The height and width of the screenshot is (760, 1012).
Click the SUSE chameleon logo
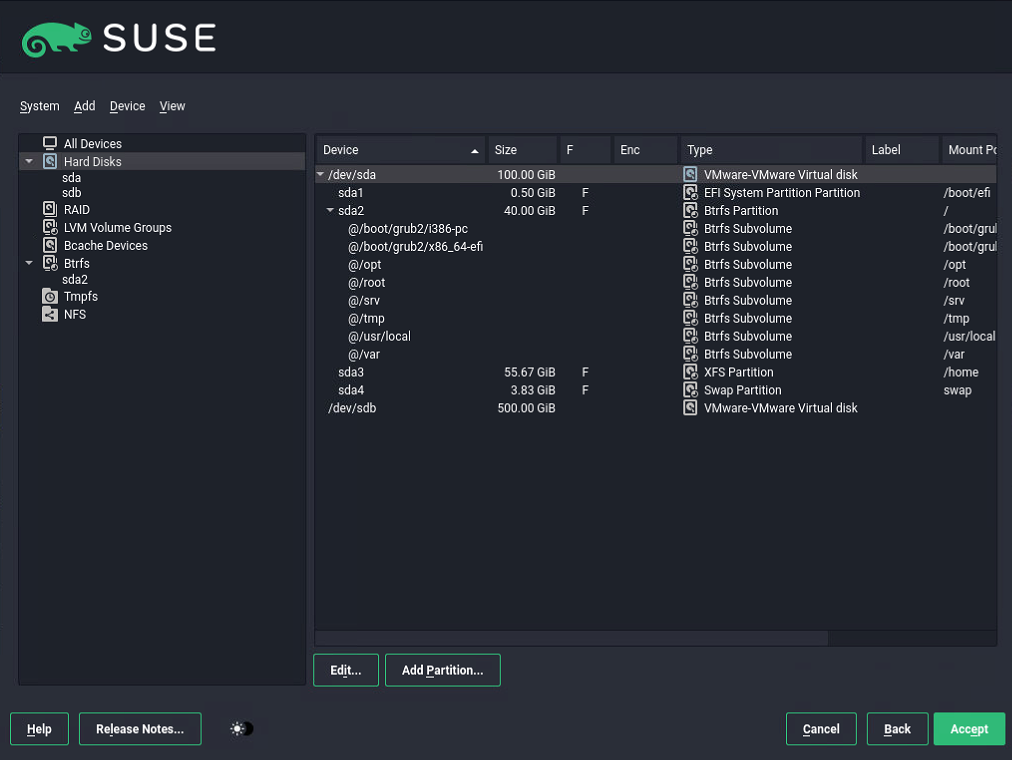pos(57,39)
